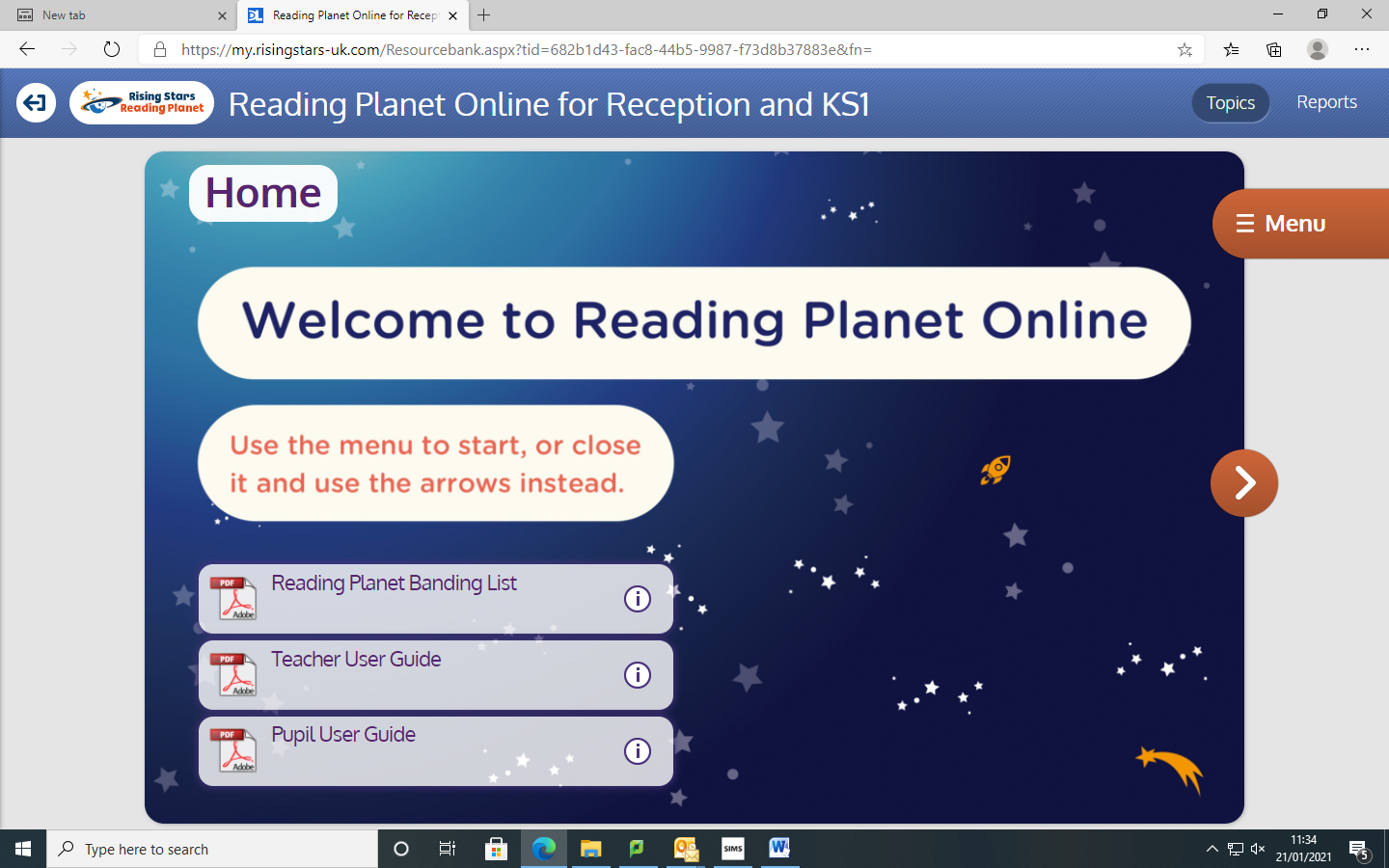Show info for Reading Planet Banding List
The image size is (1389, 868).
[x=638, y=599]
